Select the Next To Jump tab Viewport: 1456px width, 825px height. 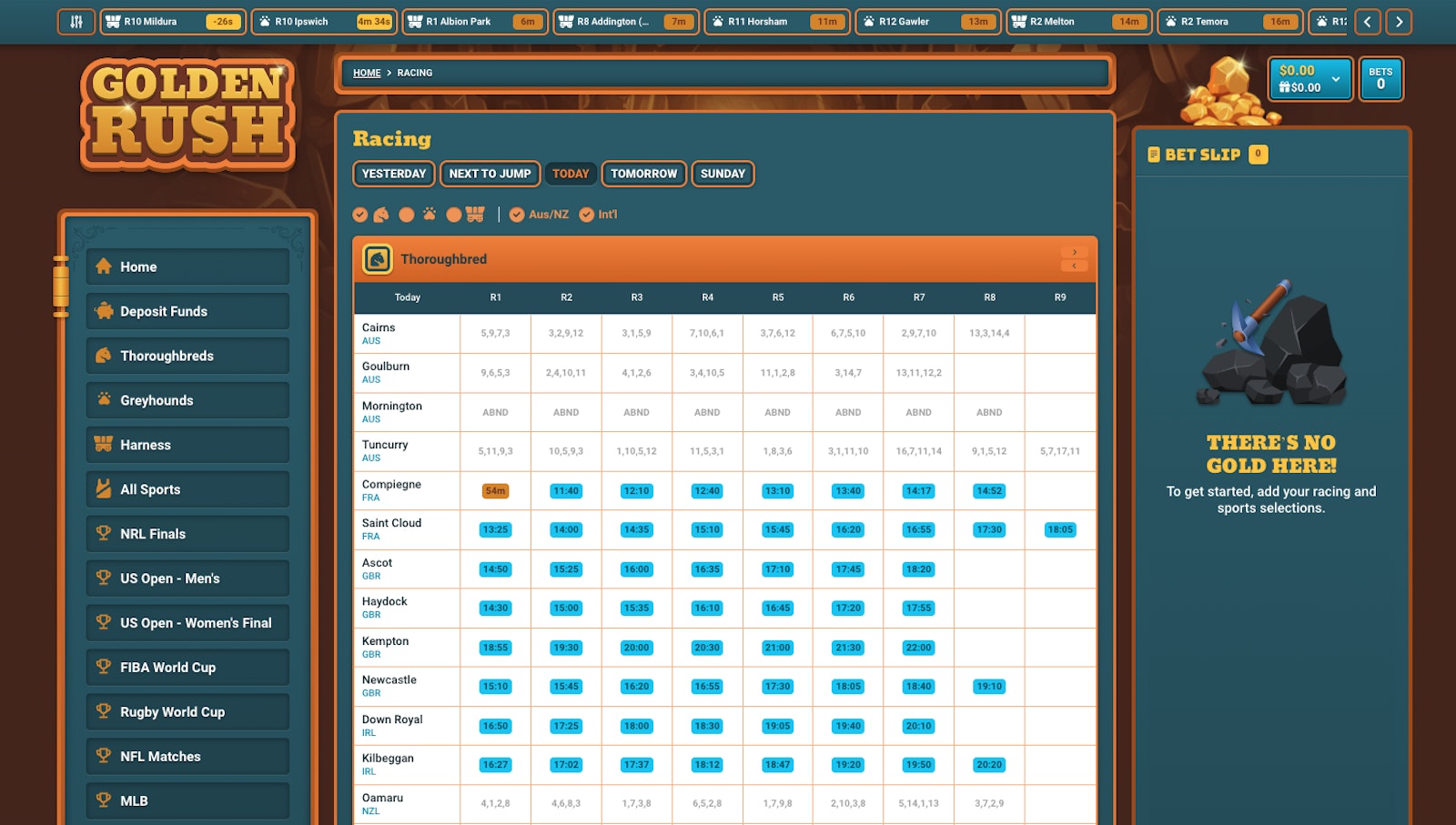490,174
